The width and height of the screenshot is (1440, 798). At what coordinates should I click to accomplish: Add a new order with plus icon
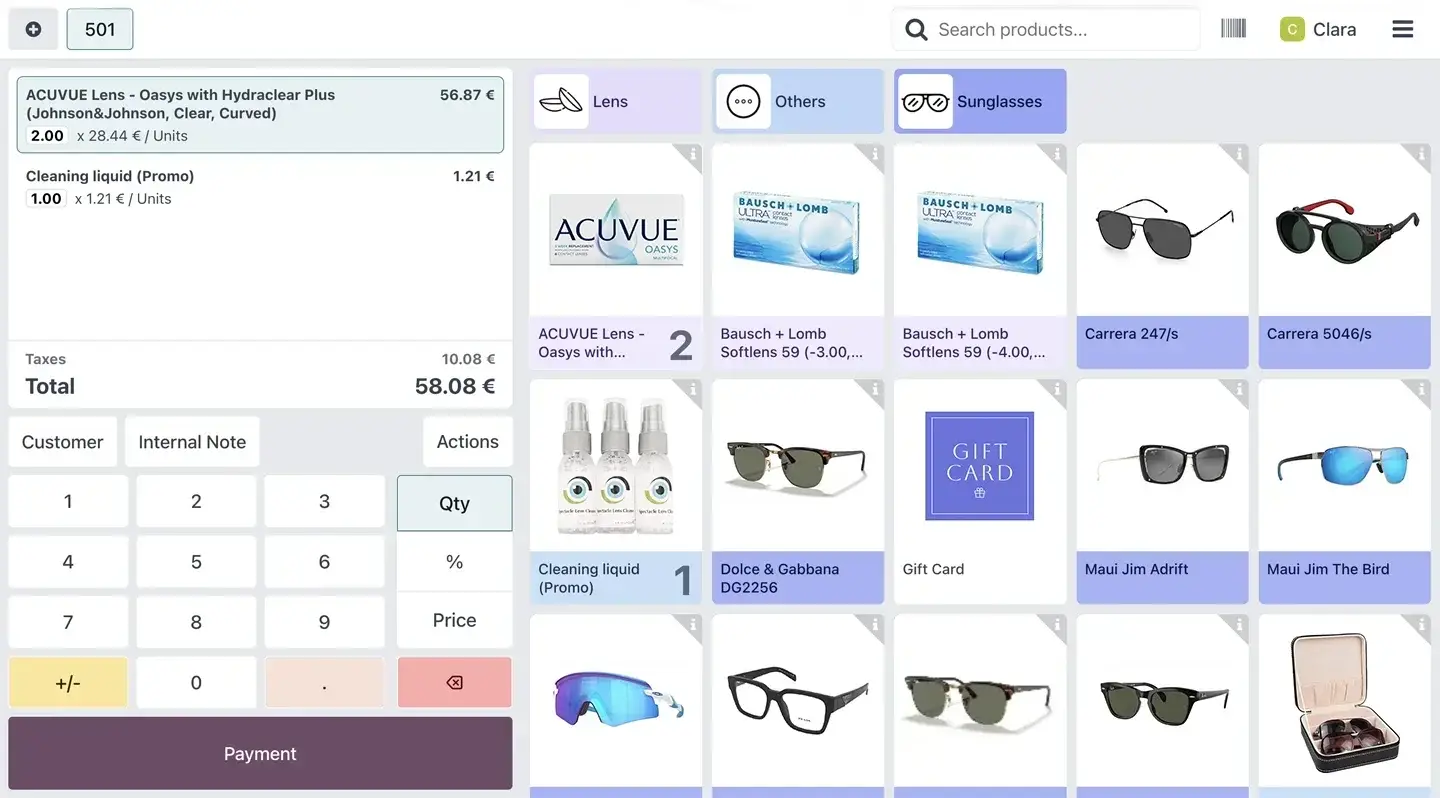coord(33,29)
